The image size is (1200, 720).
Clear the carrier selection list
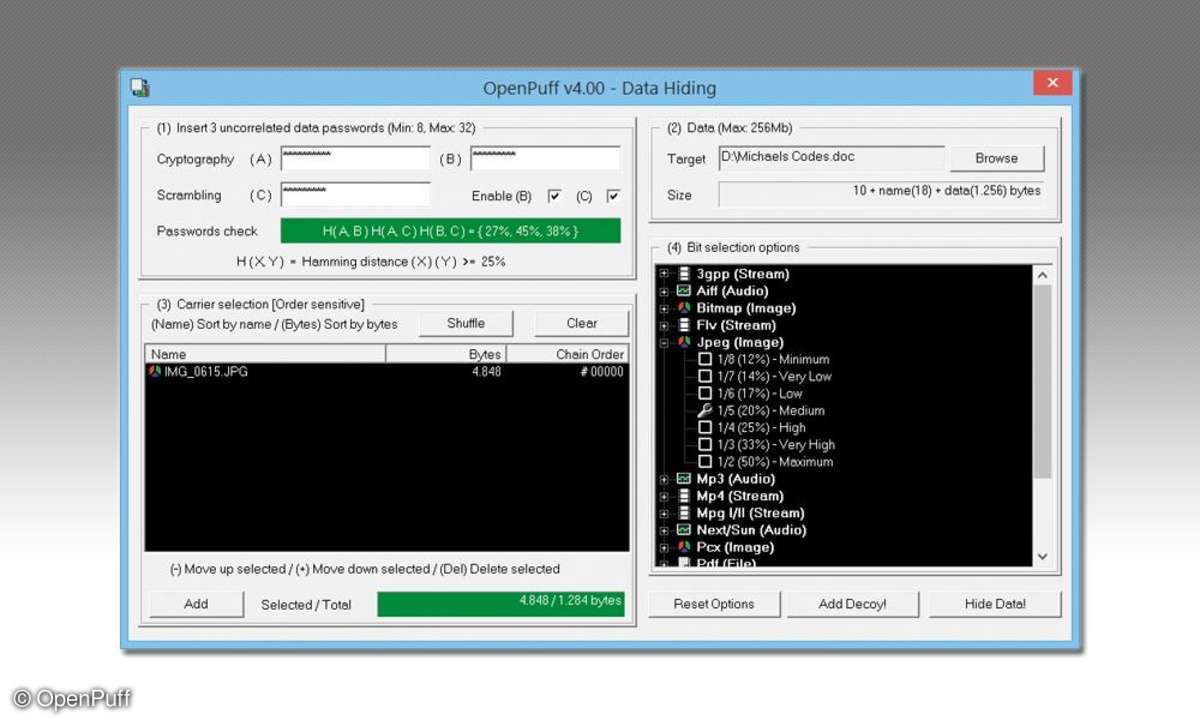582,323
